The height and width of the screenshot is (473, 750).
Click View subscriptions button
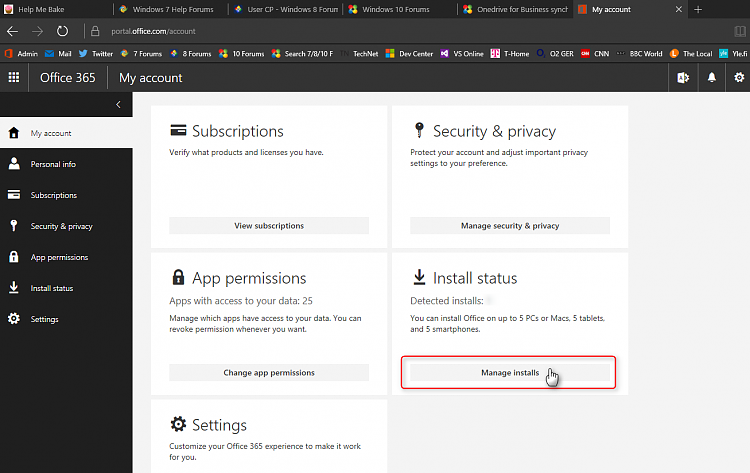click(269, 226)
